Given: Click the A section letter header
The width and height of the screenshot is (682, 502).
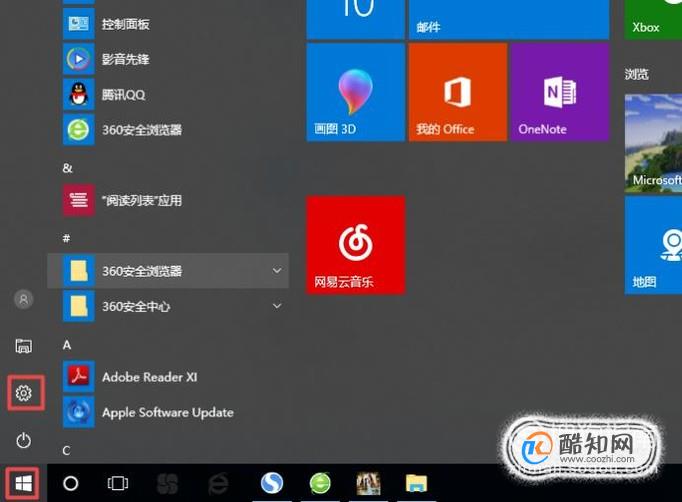Looking at the screenshot, I should pyautogui.click(x=67, y=345).
